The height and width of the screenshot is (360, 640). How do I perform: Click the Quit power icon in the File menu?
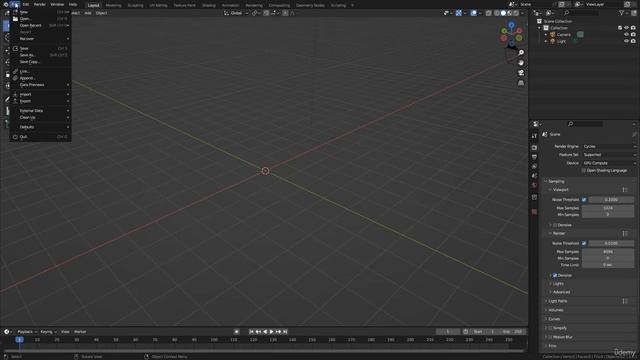15,137
